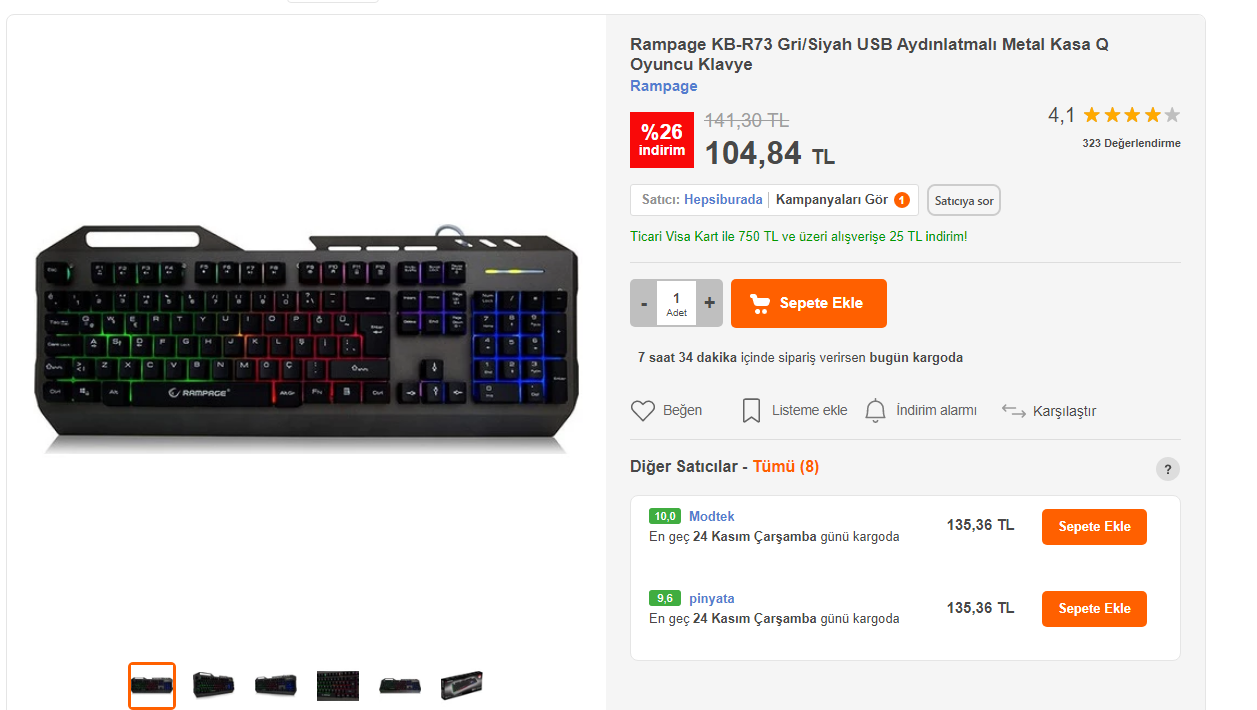Click the Adet quantity input field

[x=677, y=303]
